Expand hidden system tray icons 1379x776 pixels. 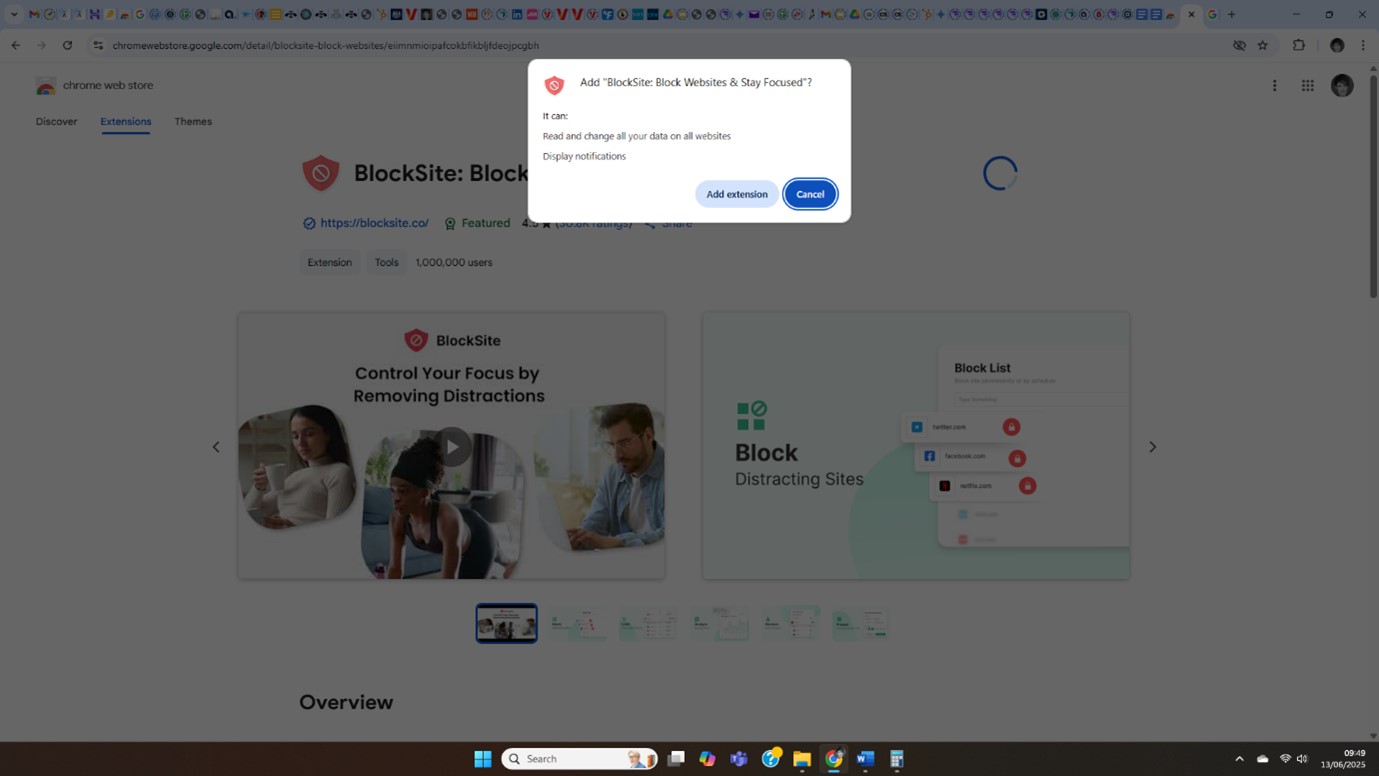(x=1239, y=758)
